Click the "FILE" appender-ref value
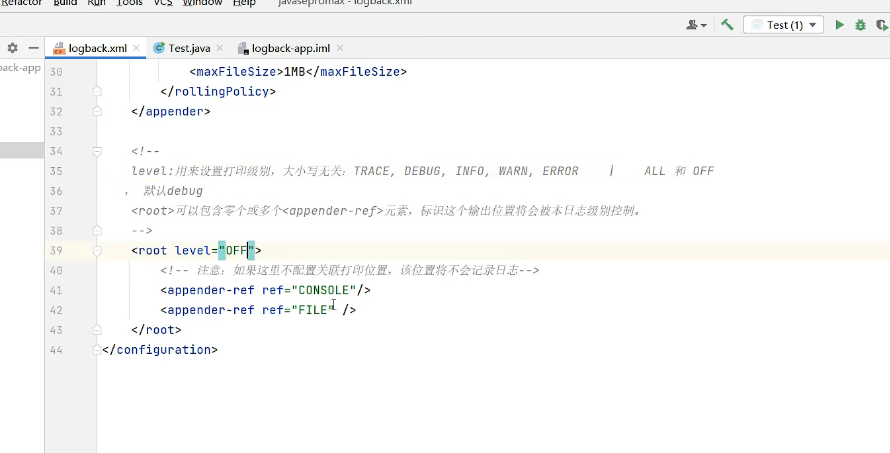This screenshot has width=890, height=453. 312,310
